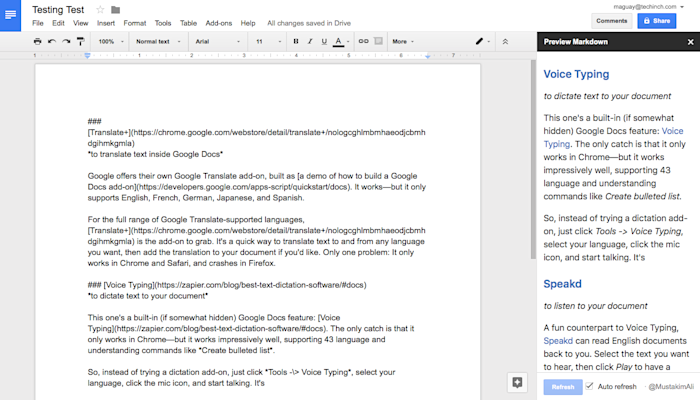Expand the More toolbar options
The width and height of the screenshot is (700, 400).
point(403,42)
